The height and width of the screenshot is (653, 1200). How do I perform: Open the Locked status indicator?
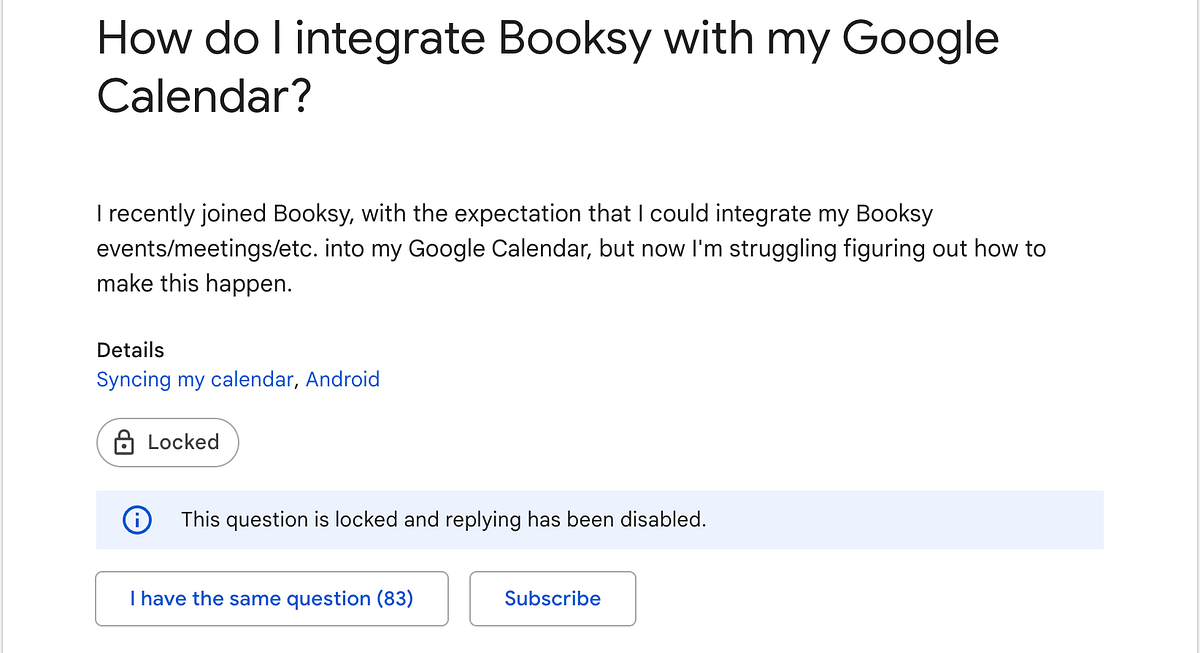pos(167,442)
